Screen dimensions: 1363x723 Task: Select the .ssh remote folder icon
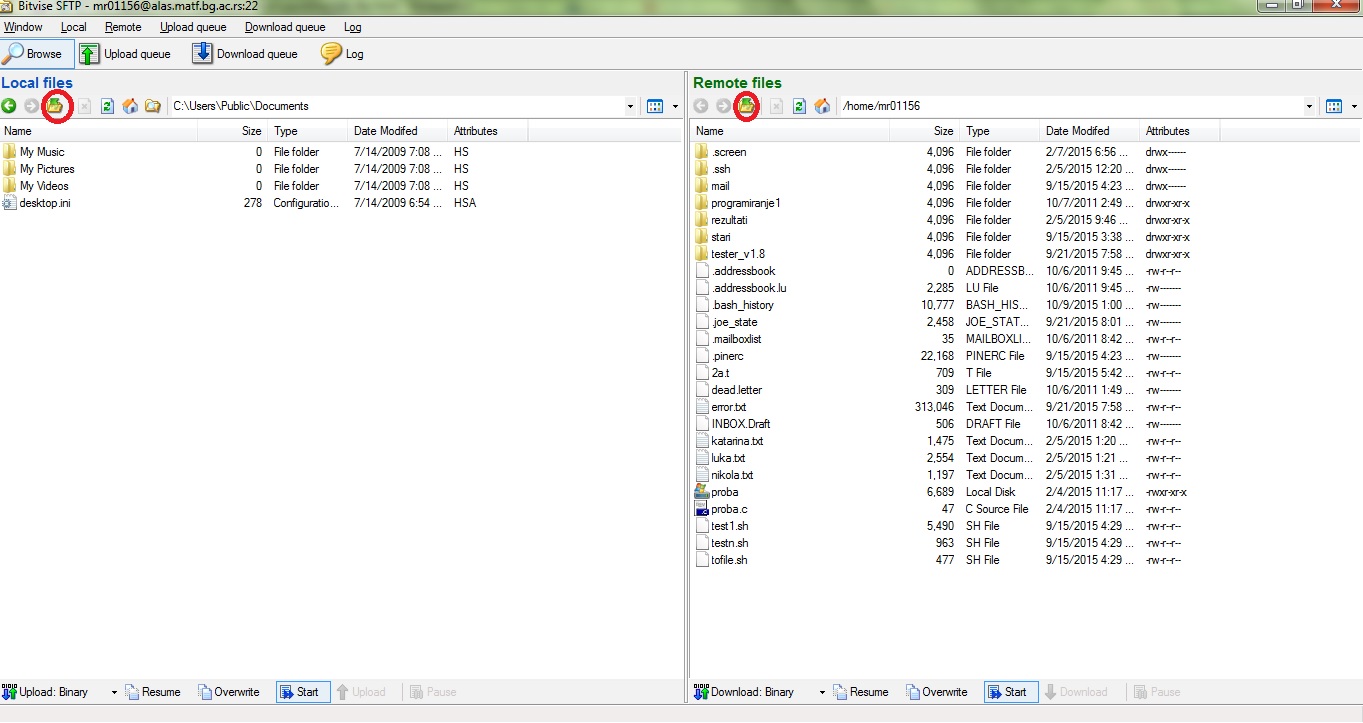click(x=702, y=169)
